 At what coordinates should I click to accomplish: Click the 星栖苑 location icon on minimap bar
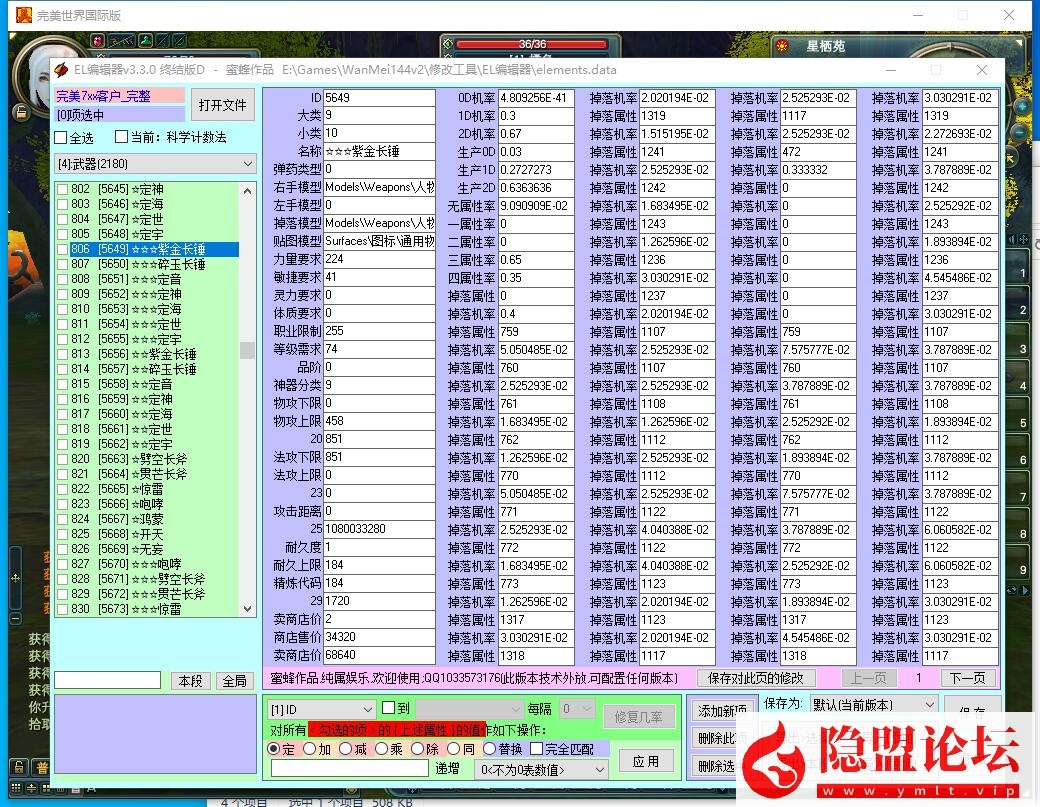(784, 46)
